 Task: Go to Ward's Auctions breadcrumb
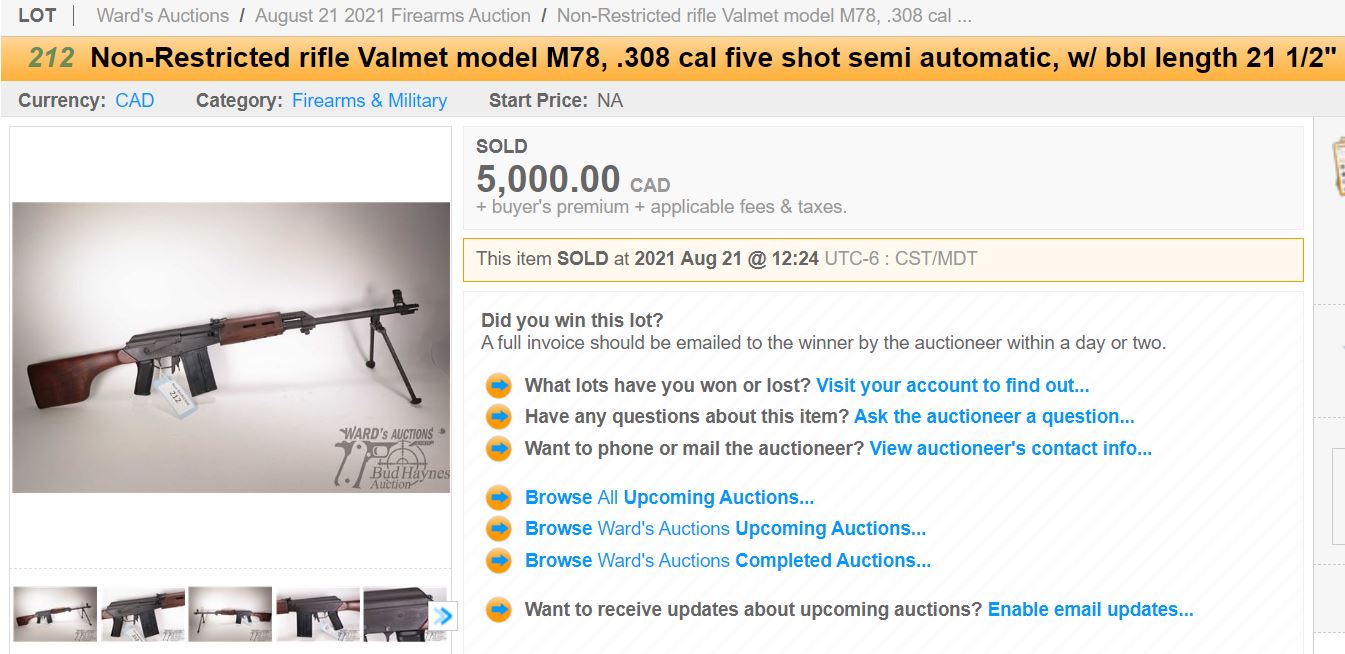[163, 16]
